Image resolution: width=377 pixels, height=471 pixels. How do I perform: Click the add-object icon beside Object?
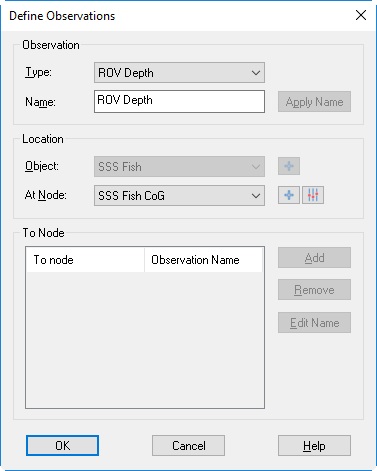click(289, 166)
